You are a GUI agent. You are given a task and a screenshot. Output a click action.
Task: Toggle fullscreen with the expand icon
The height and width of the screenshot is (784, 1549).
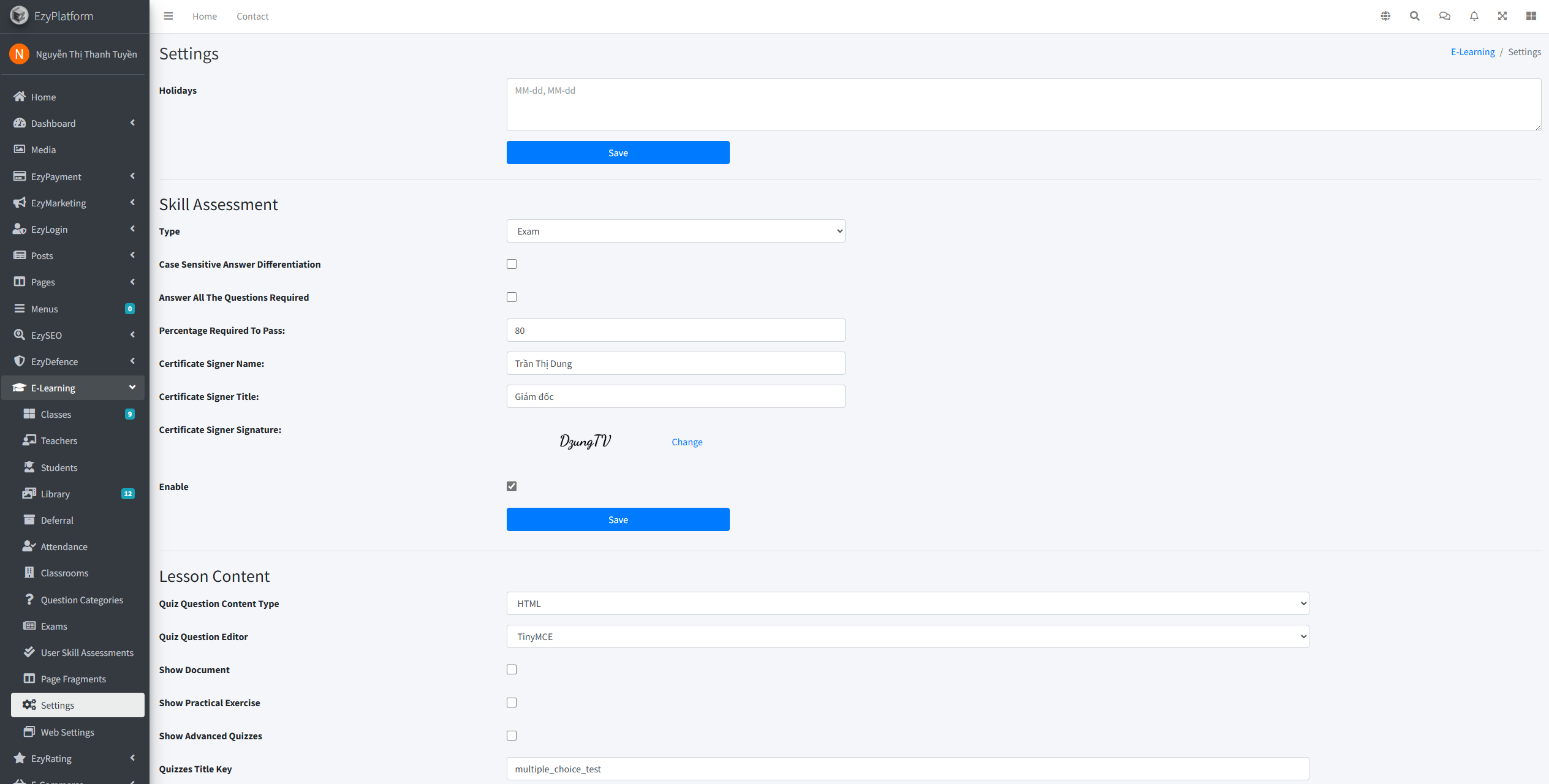point(1502,17)
